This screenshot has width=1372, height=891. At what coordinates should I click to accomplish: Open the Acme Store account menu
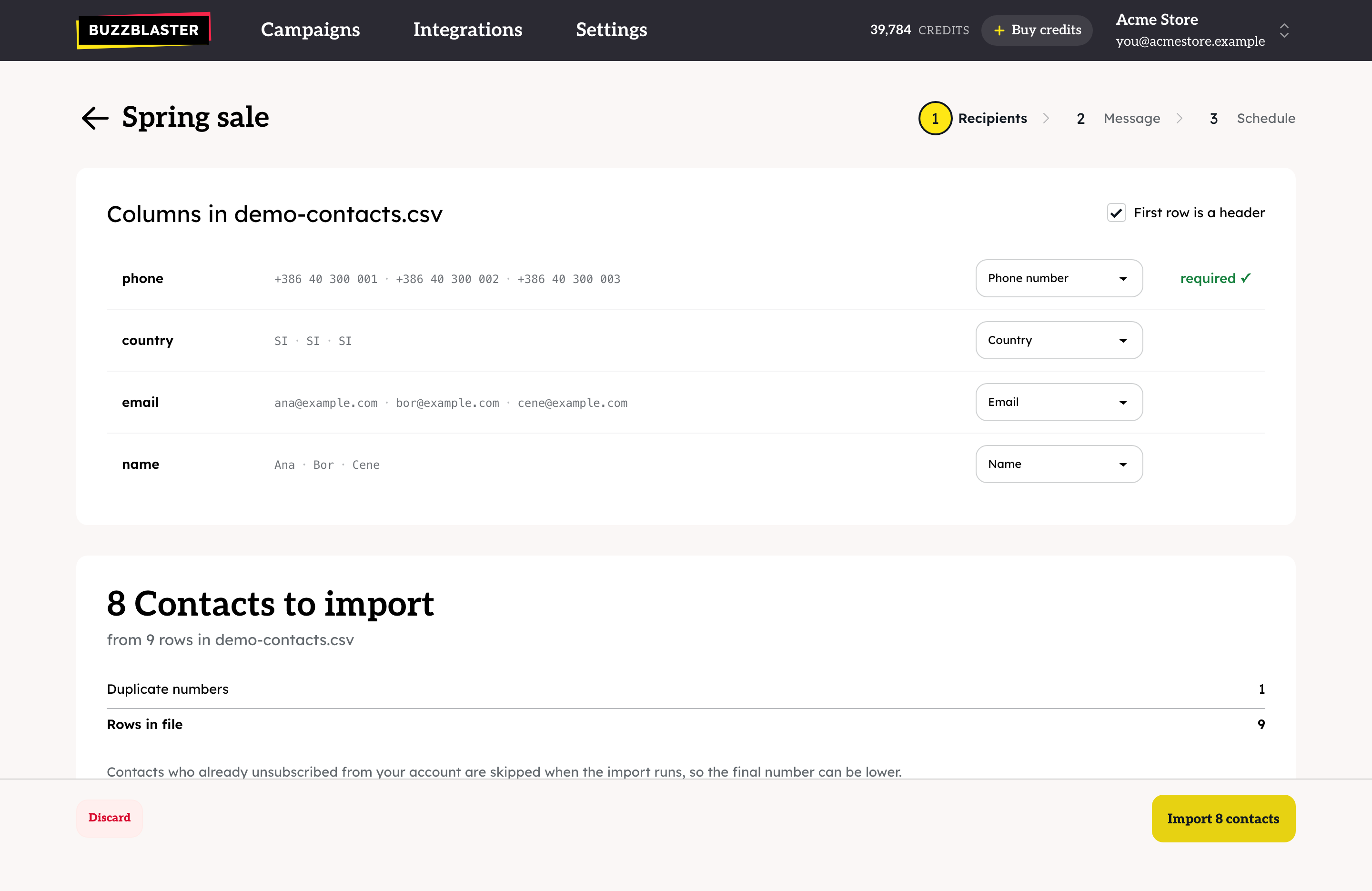[x=1202, y=30]
